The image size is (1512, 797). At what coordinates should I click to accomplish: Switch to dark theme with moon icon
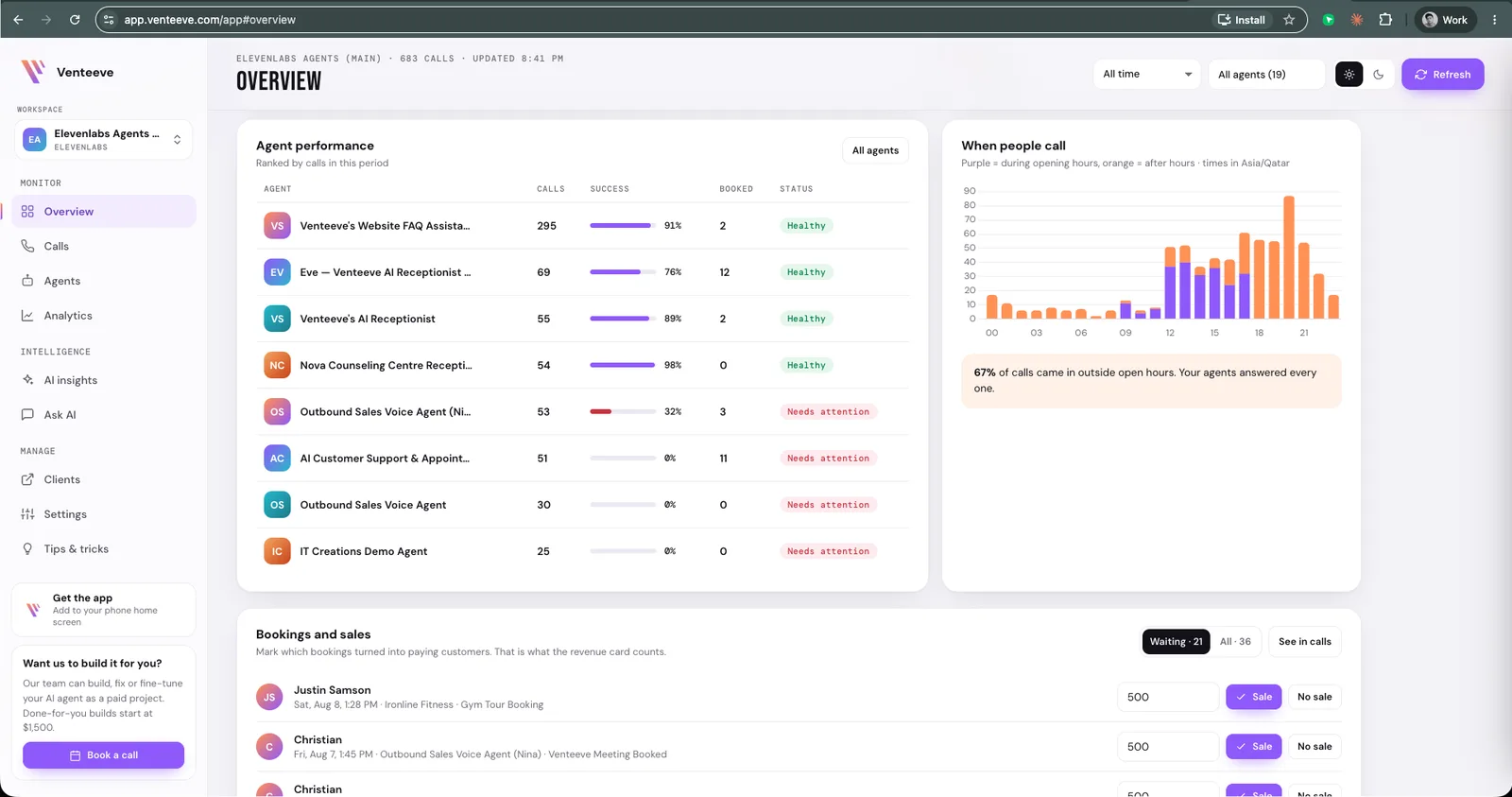click(1379, 75)
